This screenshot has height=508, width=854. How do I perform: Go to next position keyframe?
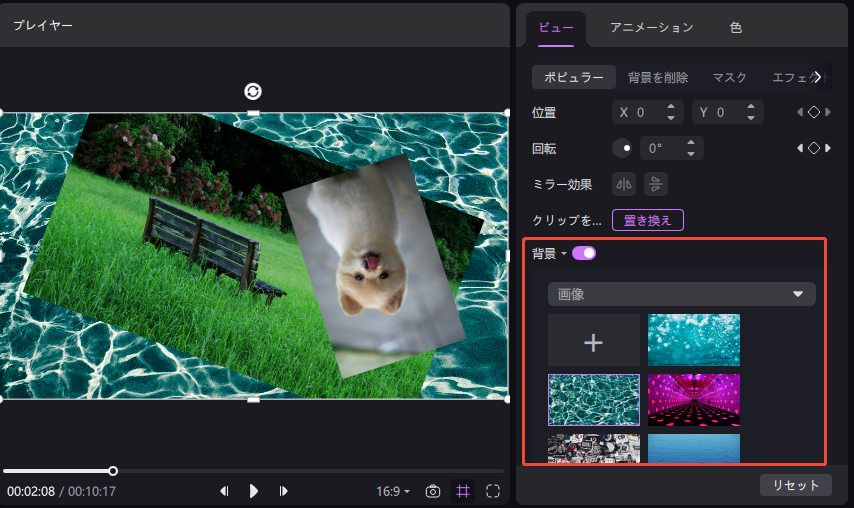point(828,112)
